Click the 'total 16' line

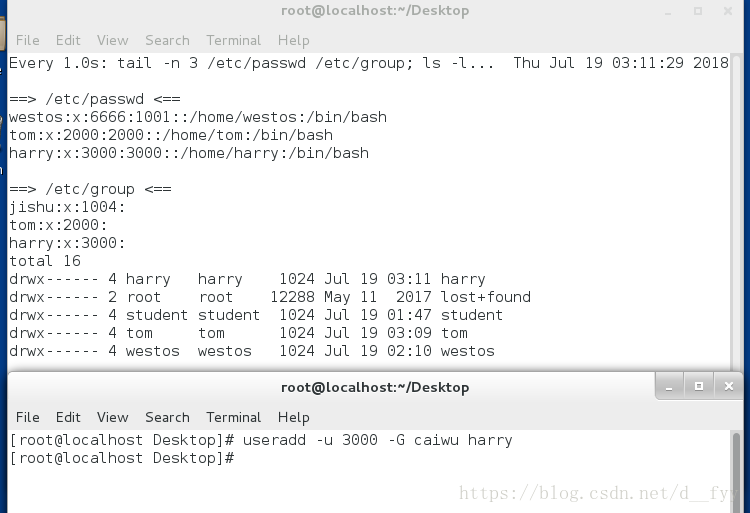pyautogui.click(x=45, y=261)
